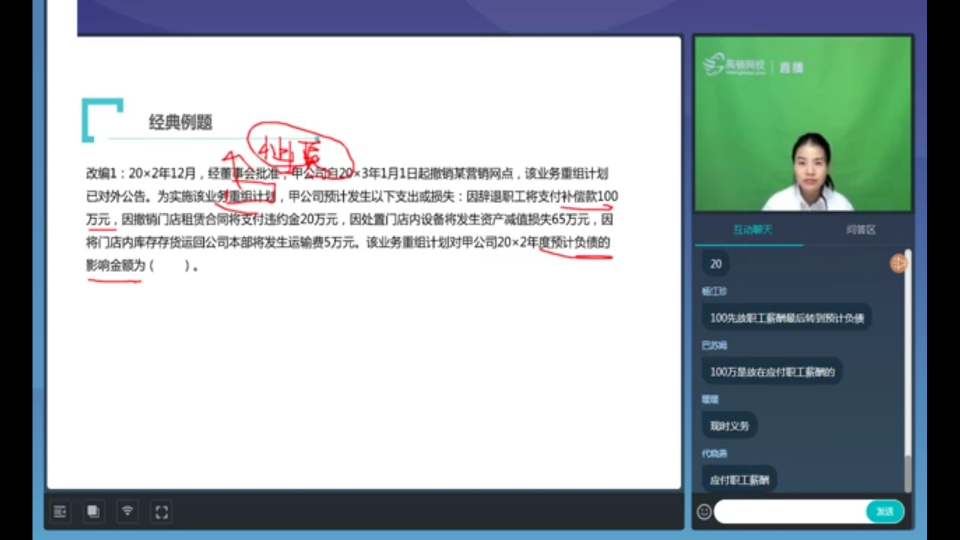Switch to 互动聊天 tab

(x=752, y=230)
